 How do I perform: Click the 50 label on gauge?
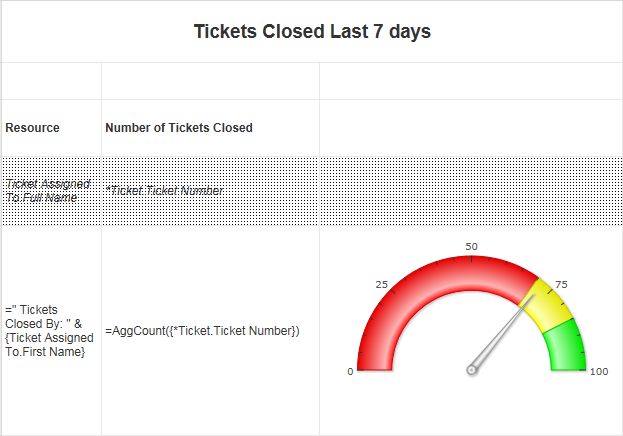[x=472, y=246]
